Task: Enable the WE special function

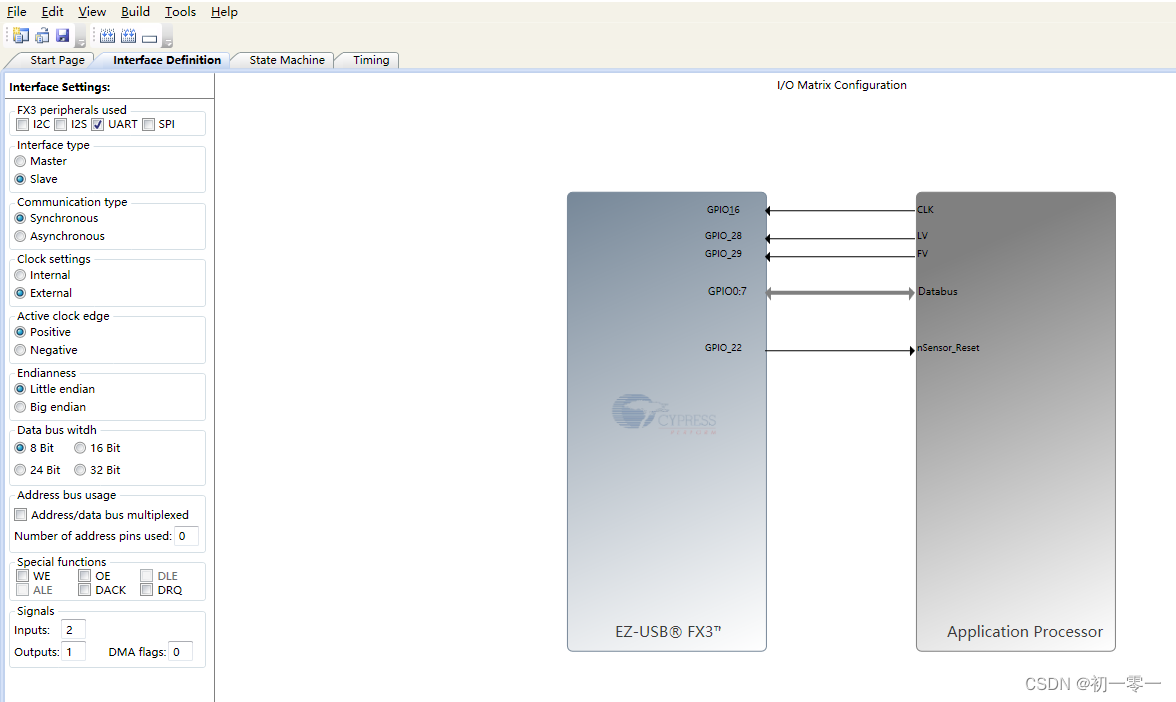Action: (22, 576)
